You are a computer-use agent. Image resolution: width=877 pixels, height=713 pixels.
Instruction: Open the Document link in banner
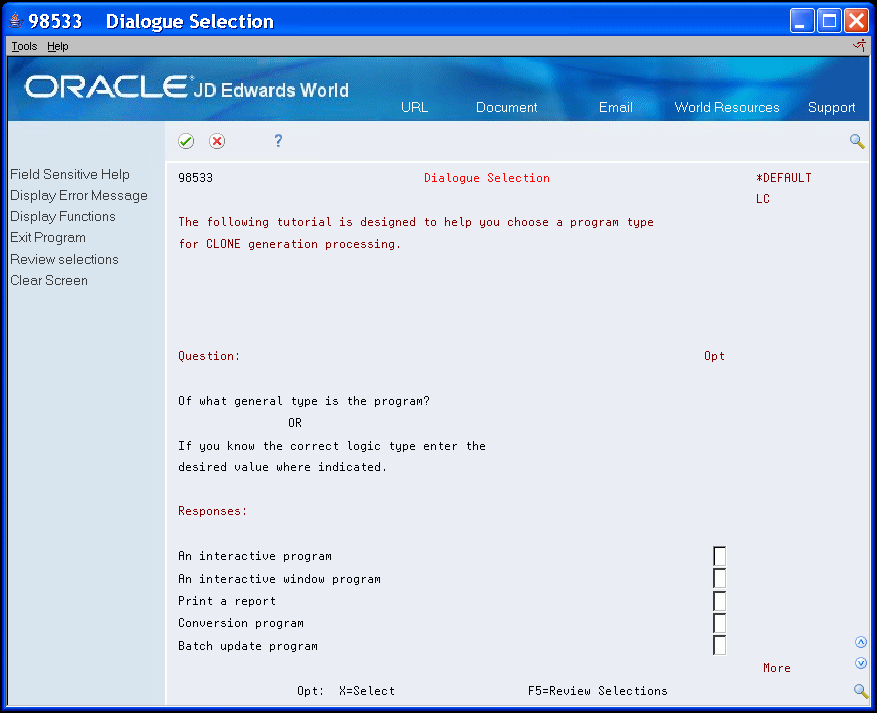506,107
